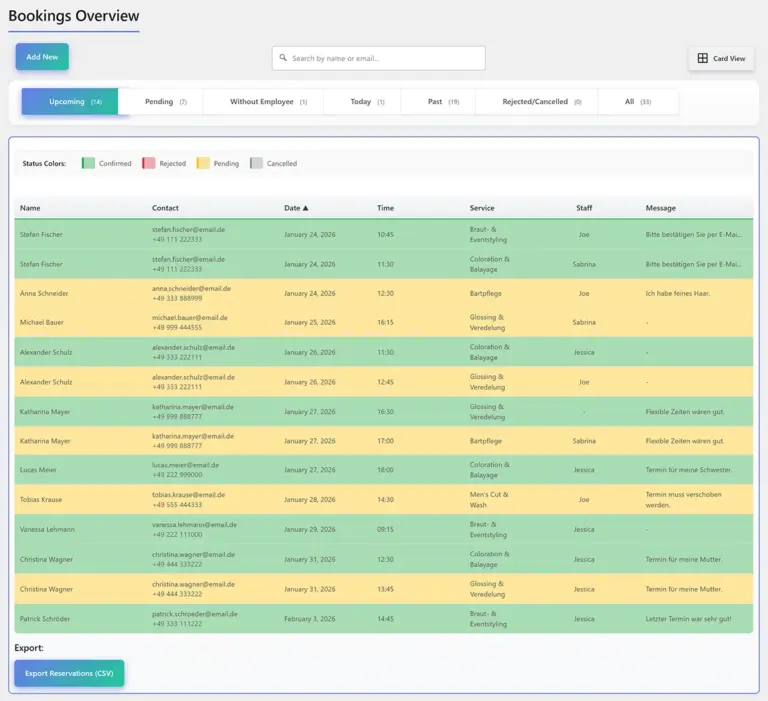The height and width of the screenshot is (701, 768).
Task: Click the Cancelled gray color swatch
Action: (x=256, y=163)
